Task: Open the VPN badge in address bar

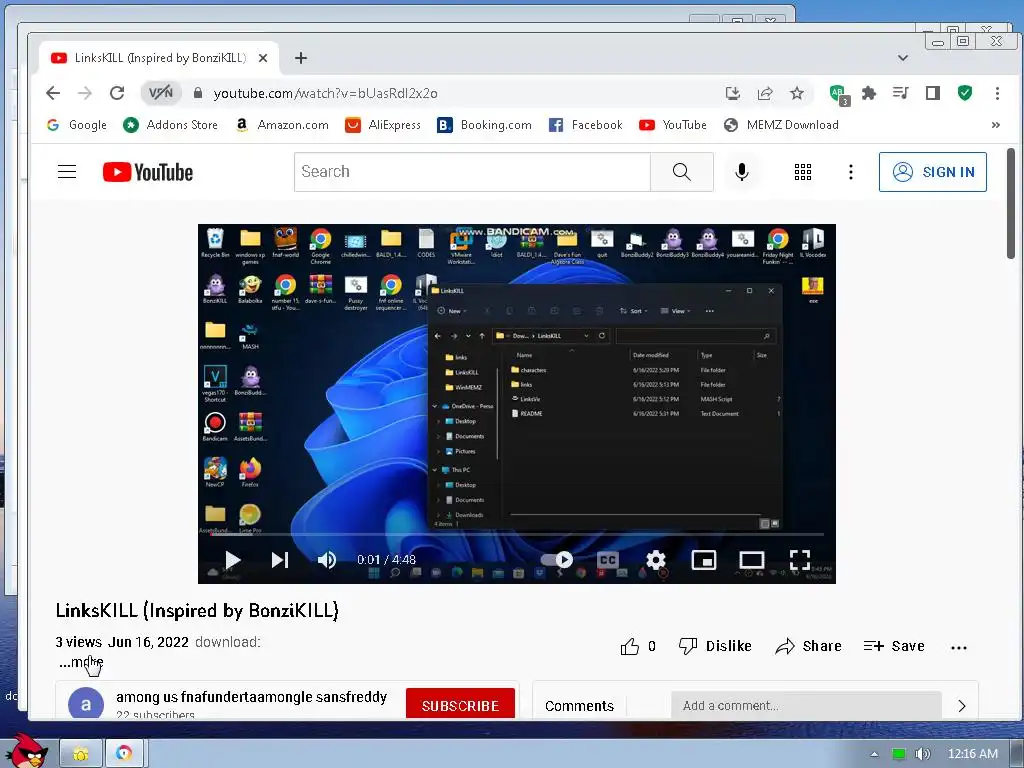Action: (x=161, y=93)
